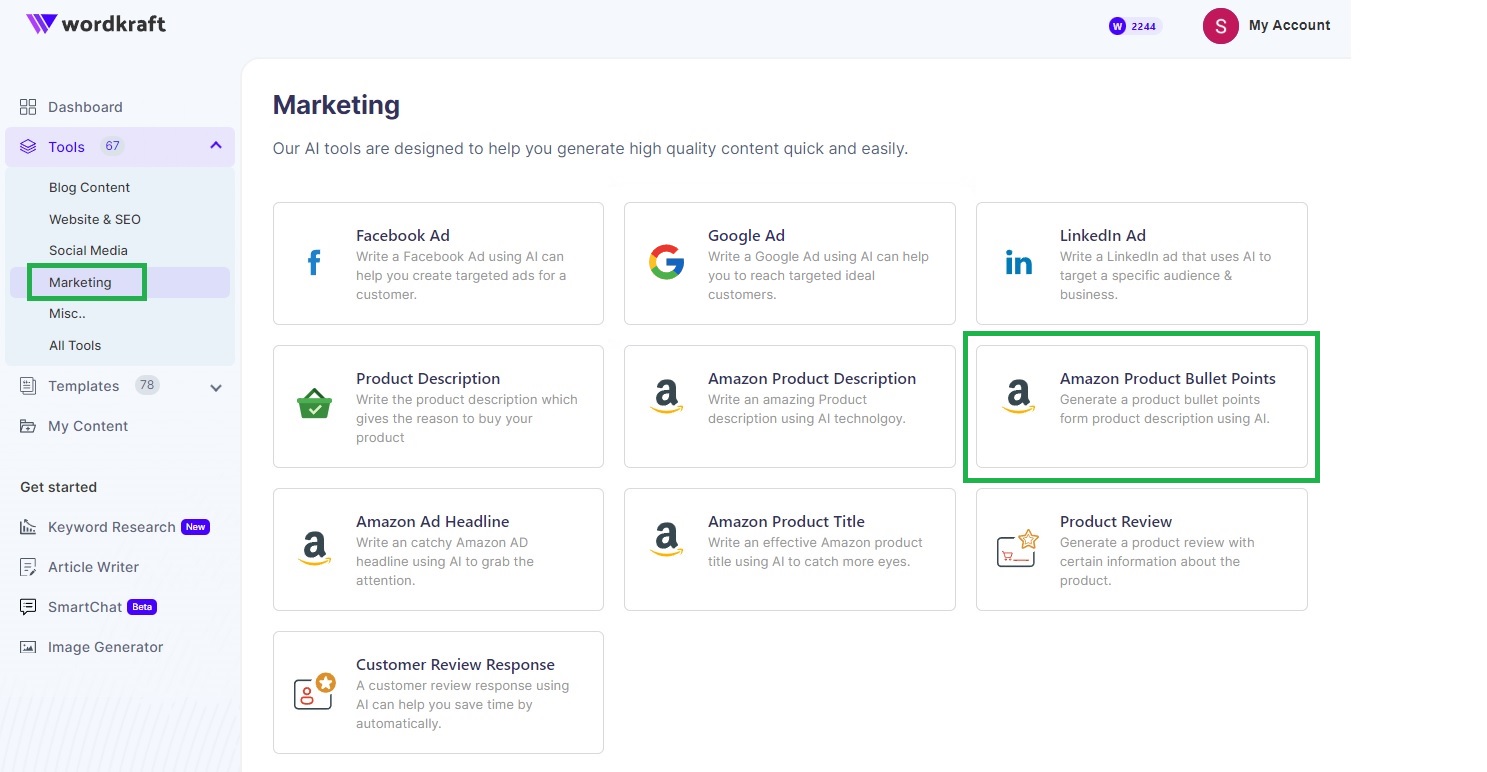The image size is (1487, 772).
Task: Go to All Tools
Action: click(x=75, y=345)
